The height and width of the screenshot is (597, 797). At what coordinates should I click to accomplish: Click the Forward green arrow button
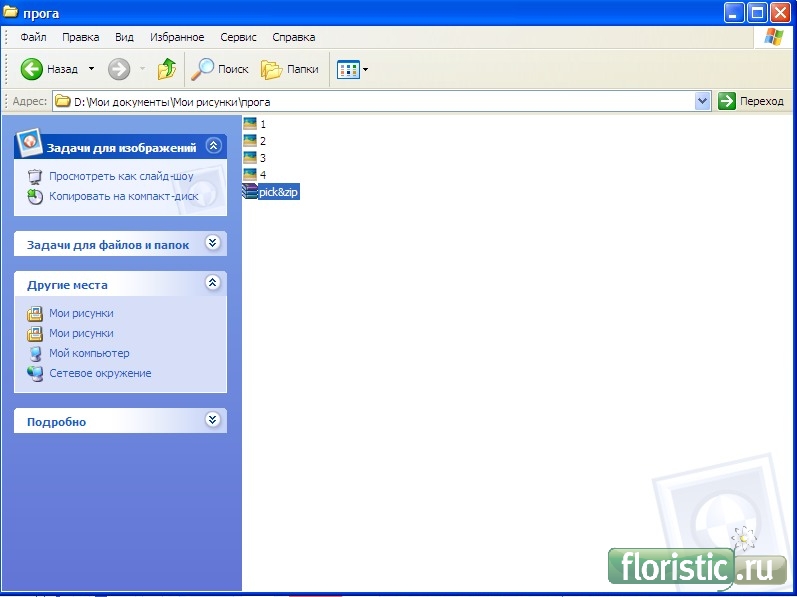(x=119, y=69)
